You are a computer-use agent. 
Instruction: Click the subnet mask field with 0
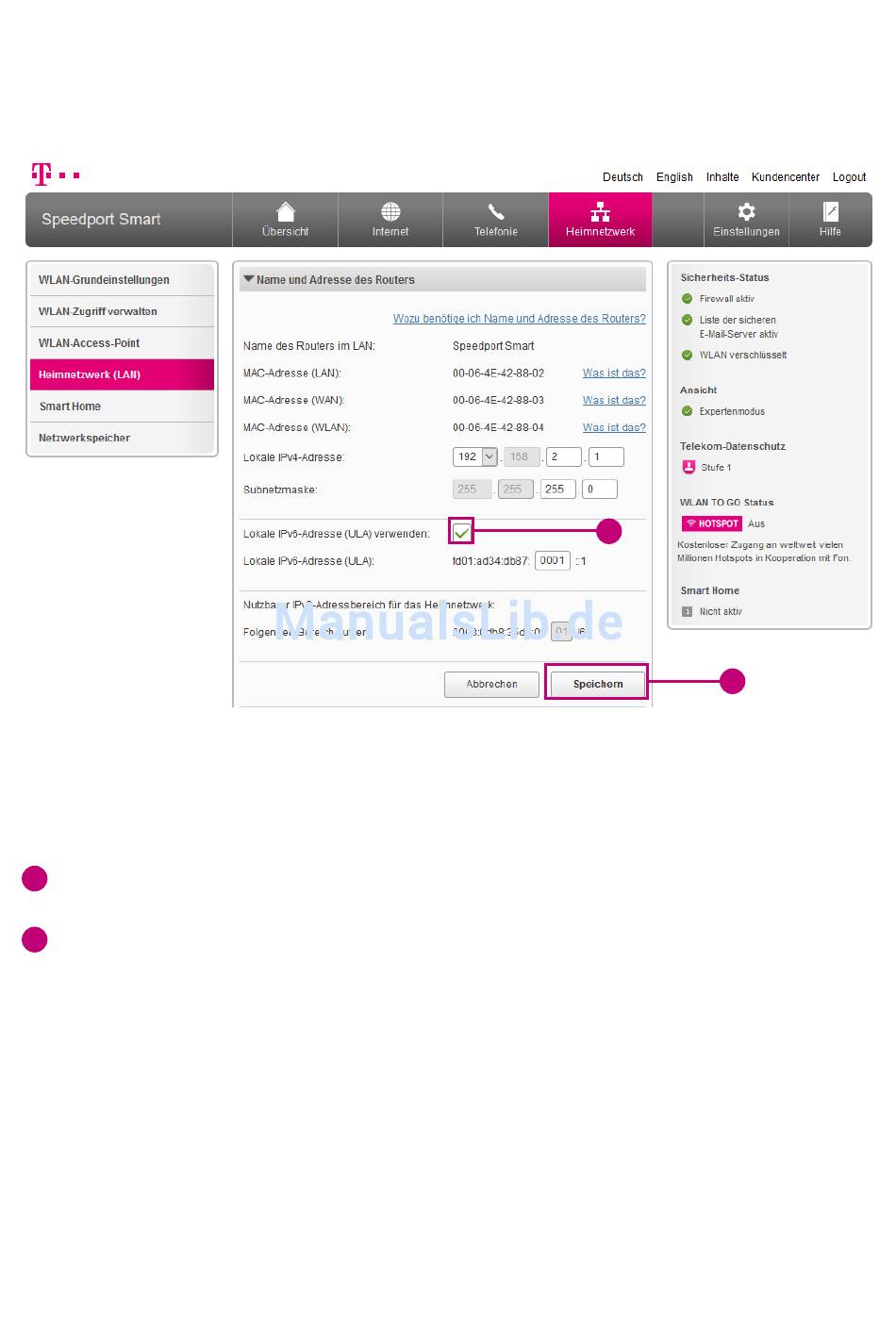[x=600, y=489]
